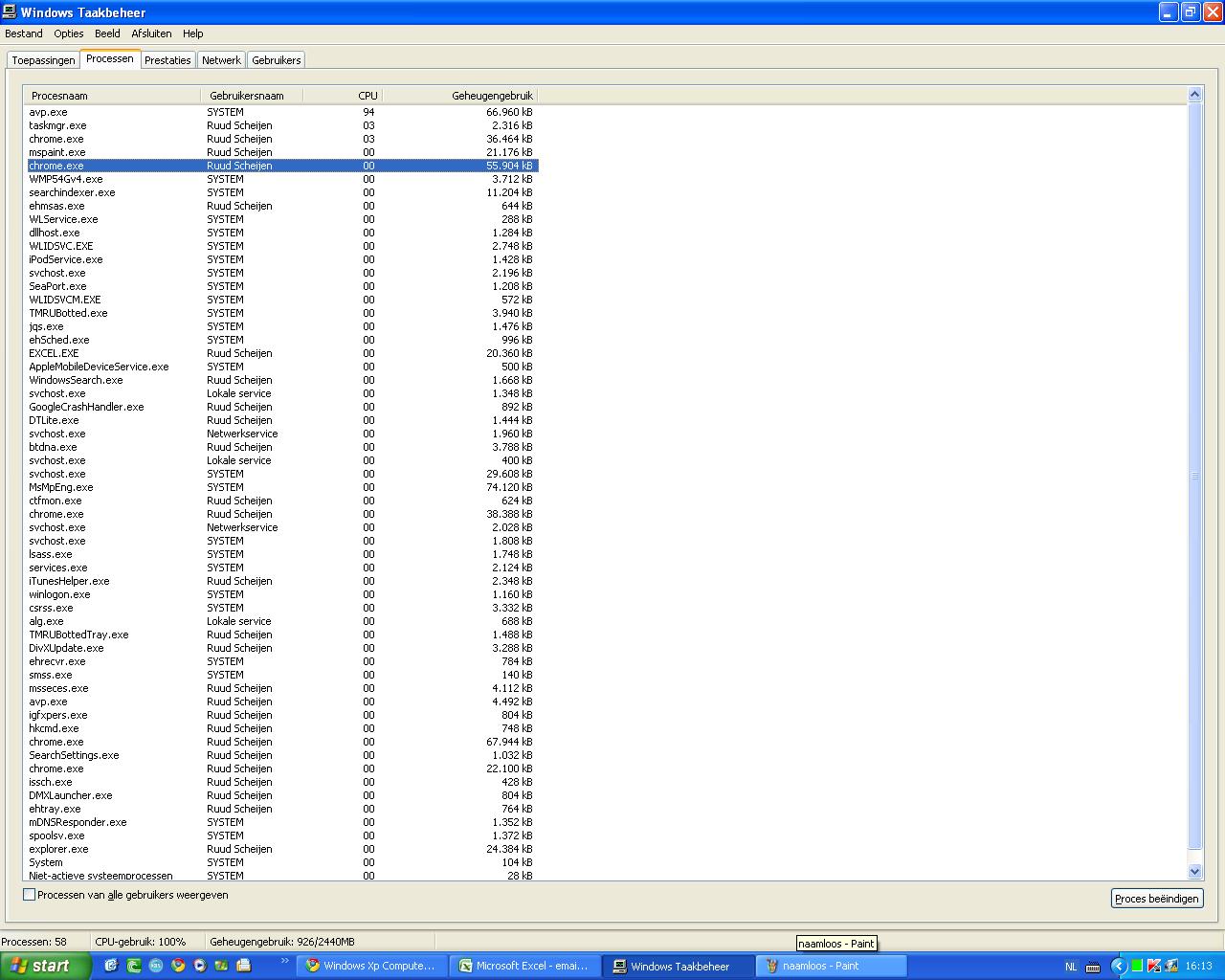Launch Google Chrome from Quick Launch
Screen dimensions: 1225x980
click(178, 966)
